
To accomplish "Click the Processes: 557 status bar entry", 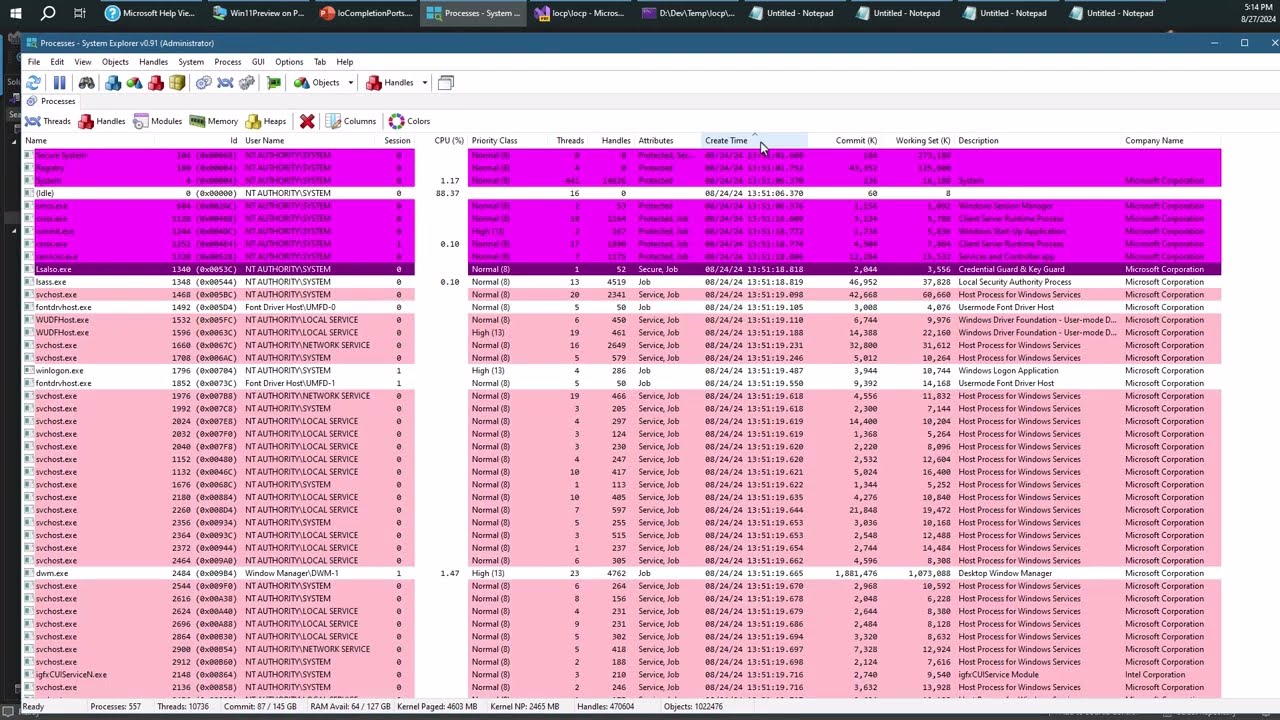I will 115,707.
